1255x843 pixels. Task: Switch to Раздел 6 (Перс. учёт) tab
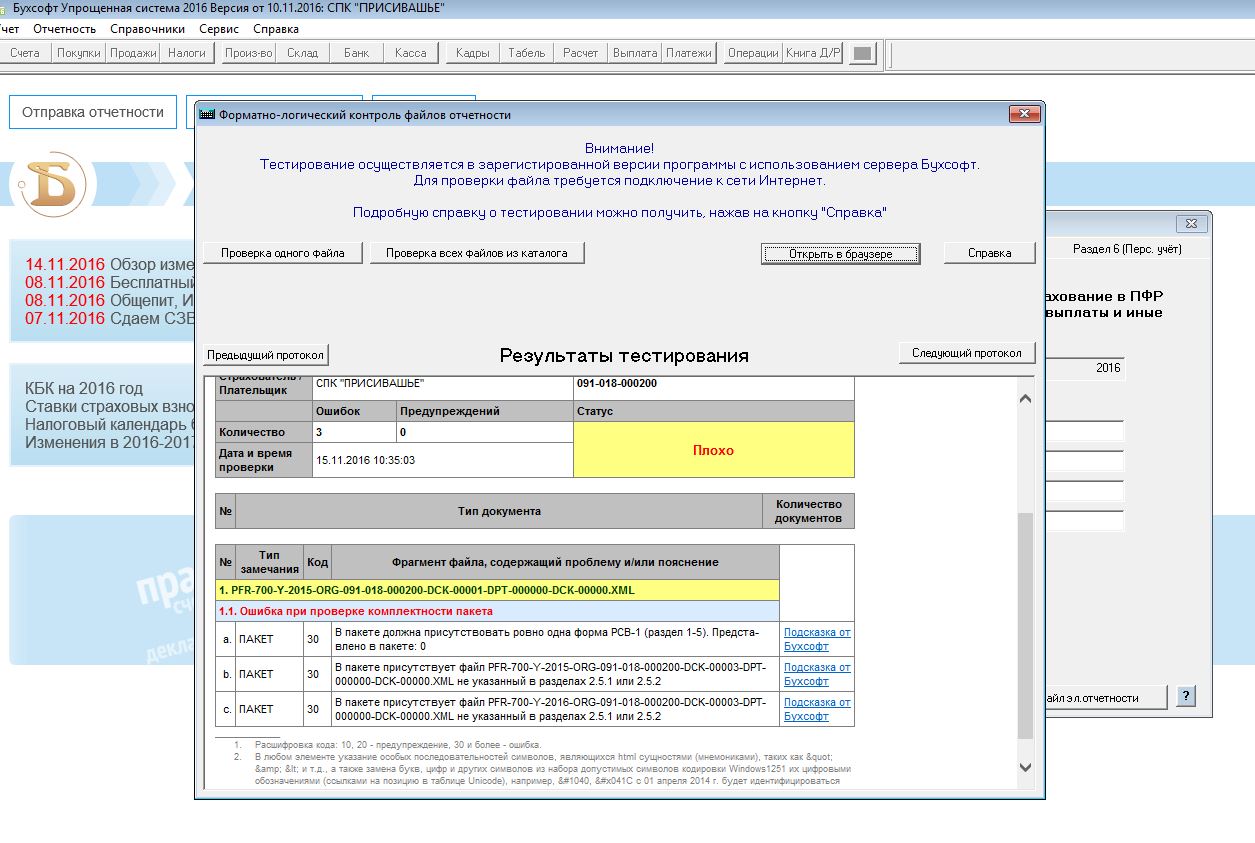click(1127, 249)
